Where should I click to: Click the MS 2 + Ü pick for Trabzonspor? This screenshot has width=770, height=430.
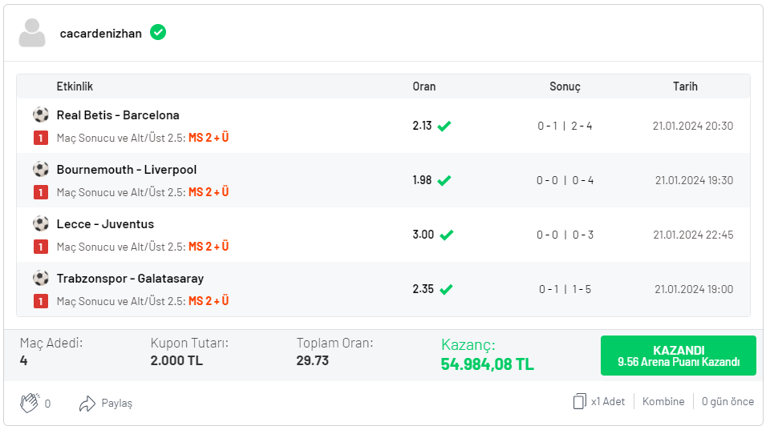209,301
